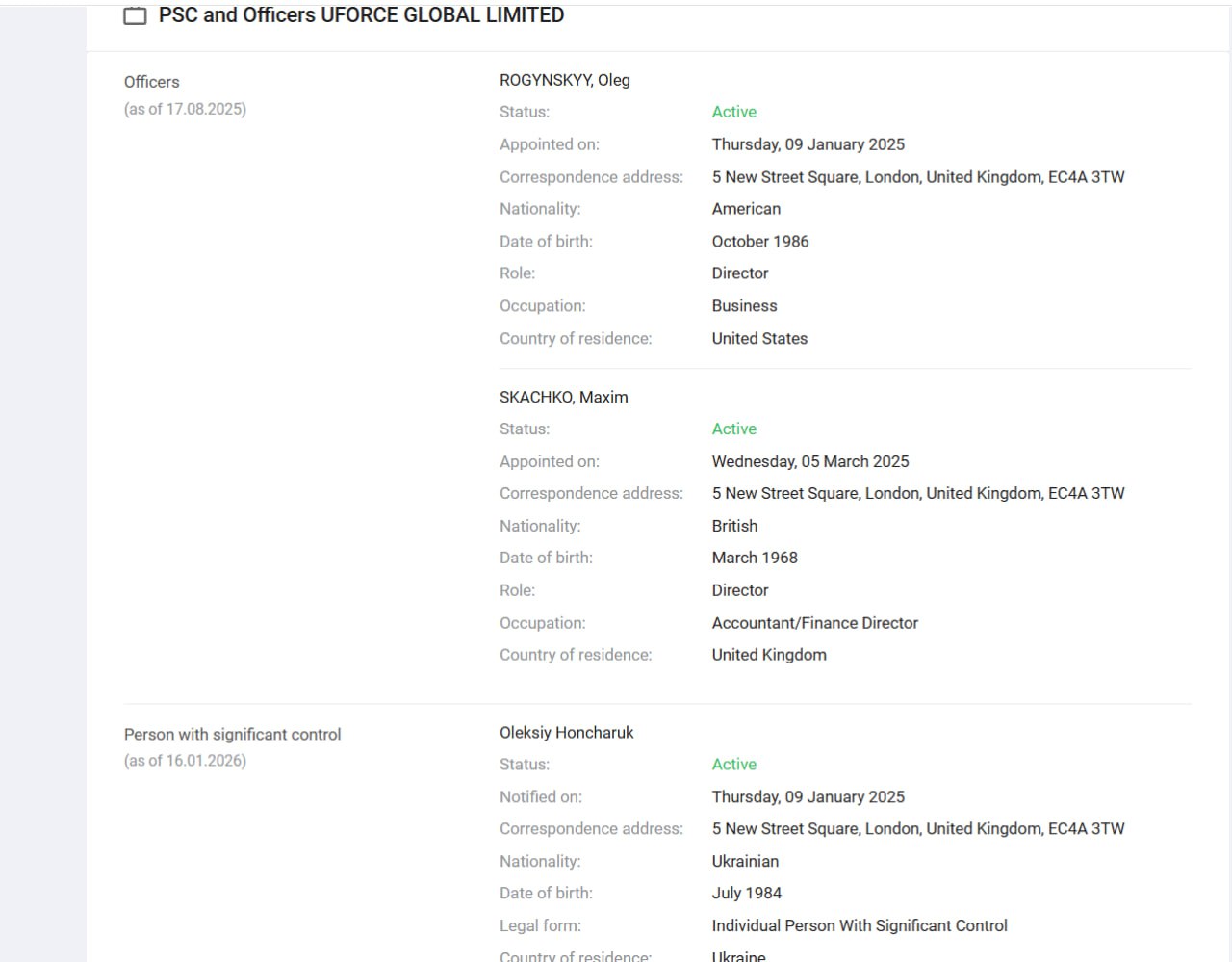Click country of residence United States
The height and width of the screenshot is (962, 1232).
pos(760,339)
